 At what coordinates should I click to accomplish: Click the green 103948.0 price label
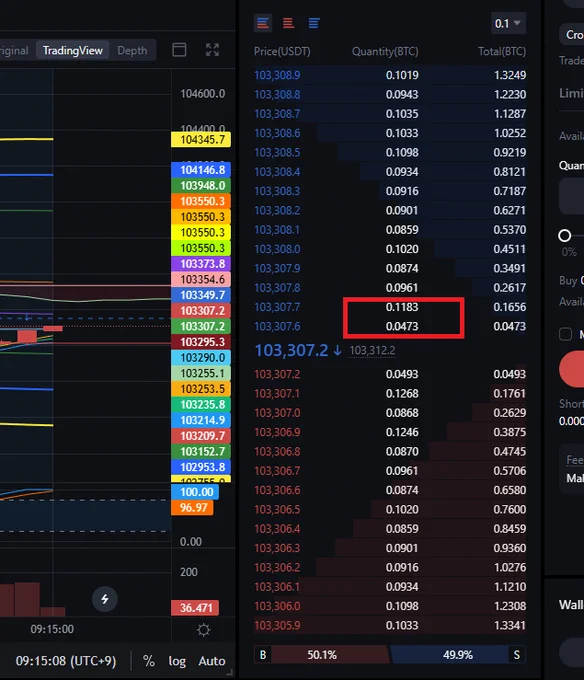point(201,186)
